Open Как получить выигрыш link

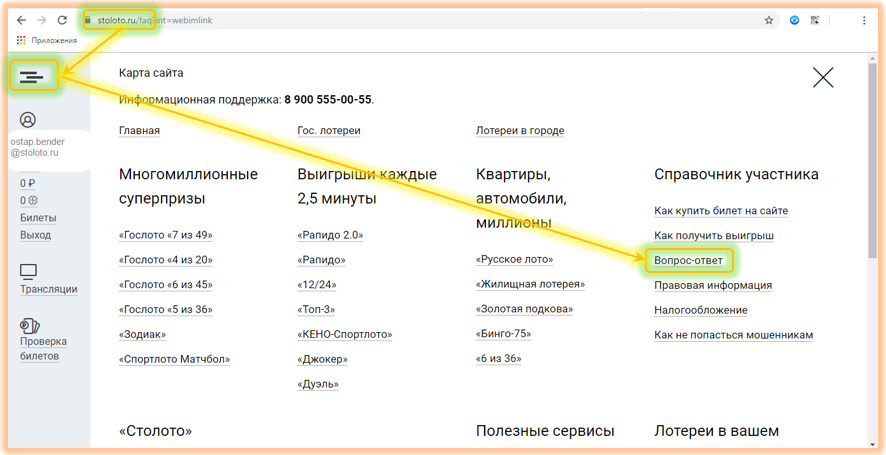714,236
